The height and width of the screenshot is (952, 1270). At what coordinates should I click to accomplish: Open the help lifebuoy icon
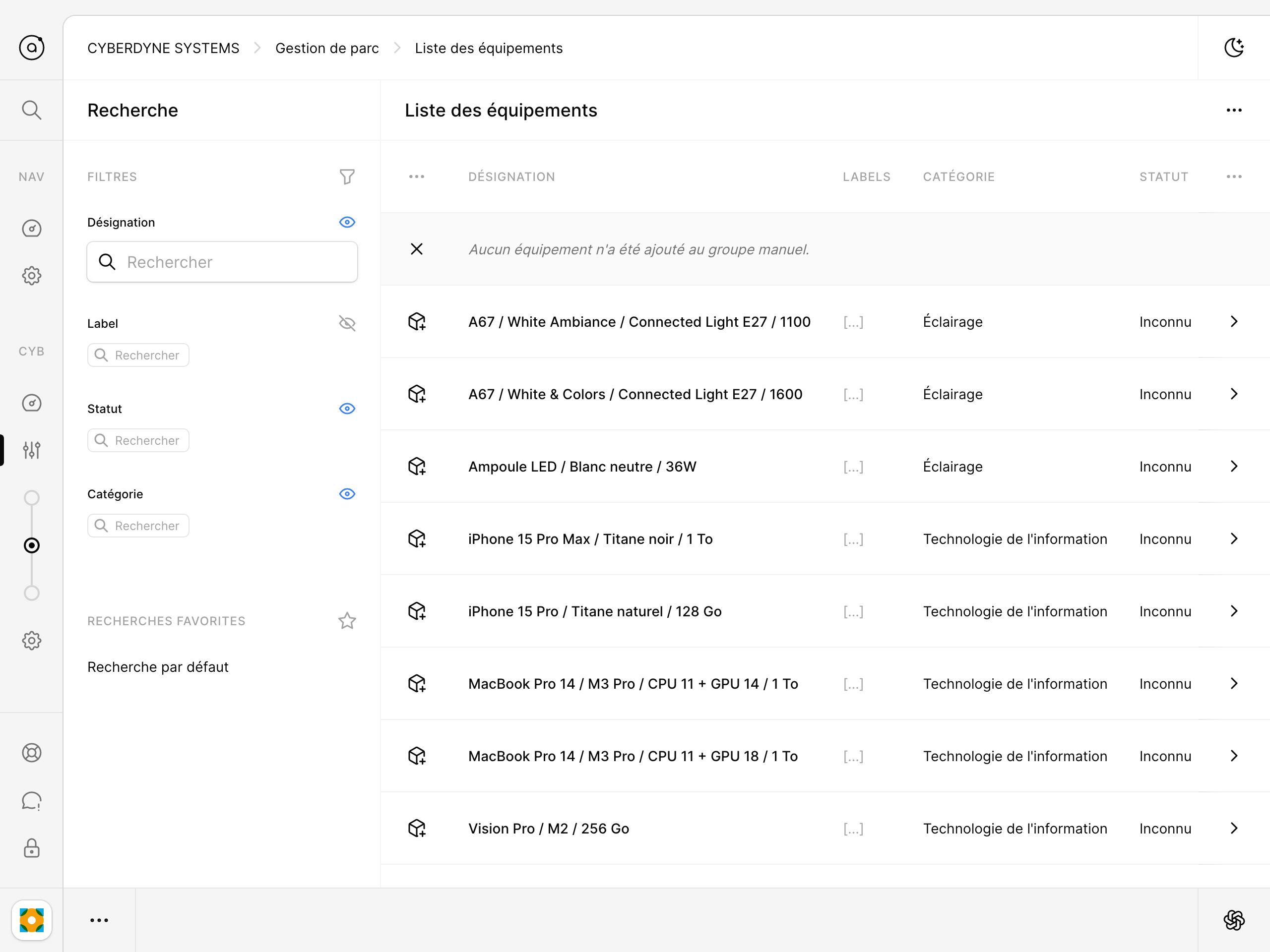click(32, 753)
